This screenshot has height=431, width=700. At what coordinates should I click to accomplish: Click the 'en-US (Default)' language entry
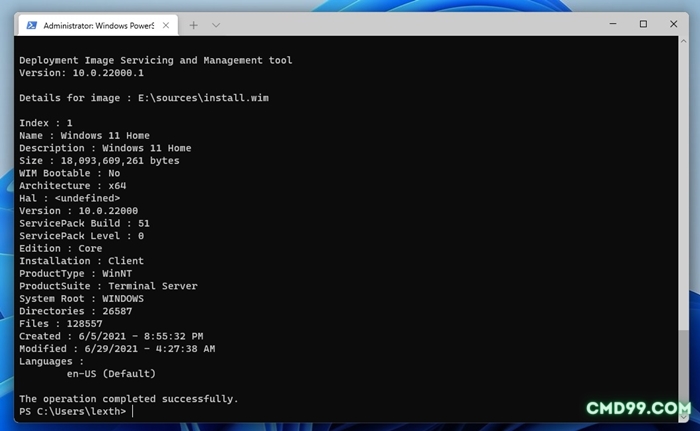coord(111,373)
